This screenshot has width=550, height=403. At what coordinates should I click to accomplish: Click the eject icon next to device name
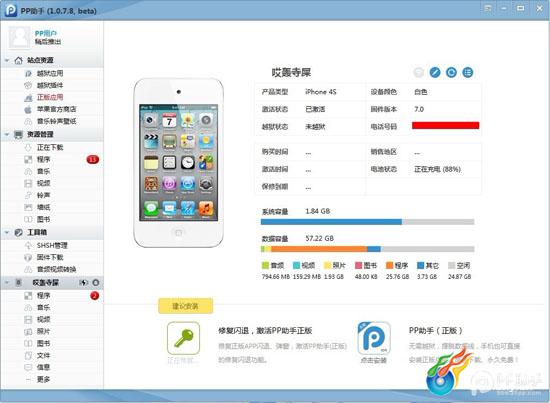click(96, 283)
